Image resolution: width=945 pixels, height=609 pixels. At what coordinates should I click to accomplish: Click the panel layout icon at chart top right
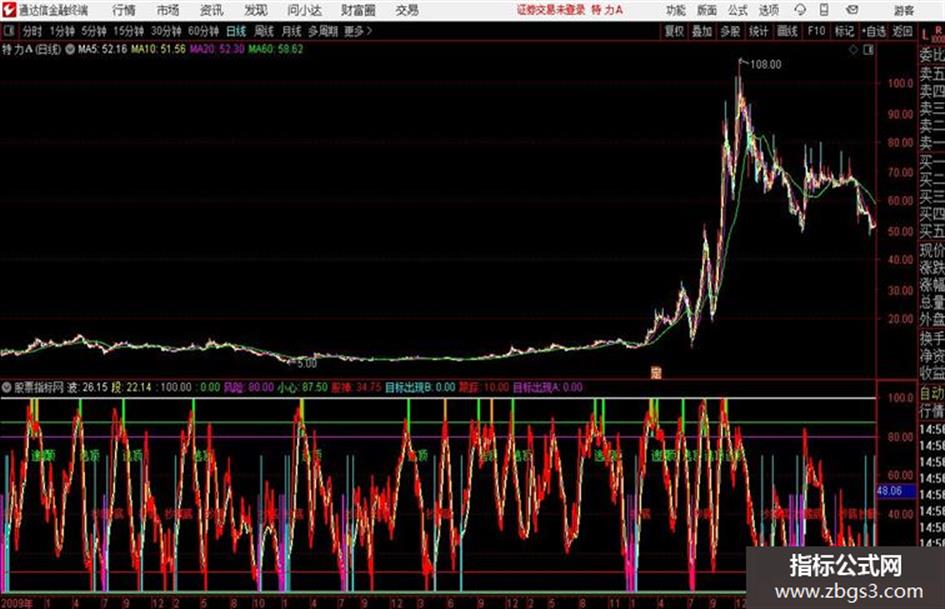pos(868,50)
